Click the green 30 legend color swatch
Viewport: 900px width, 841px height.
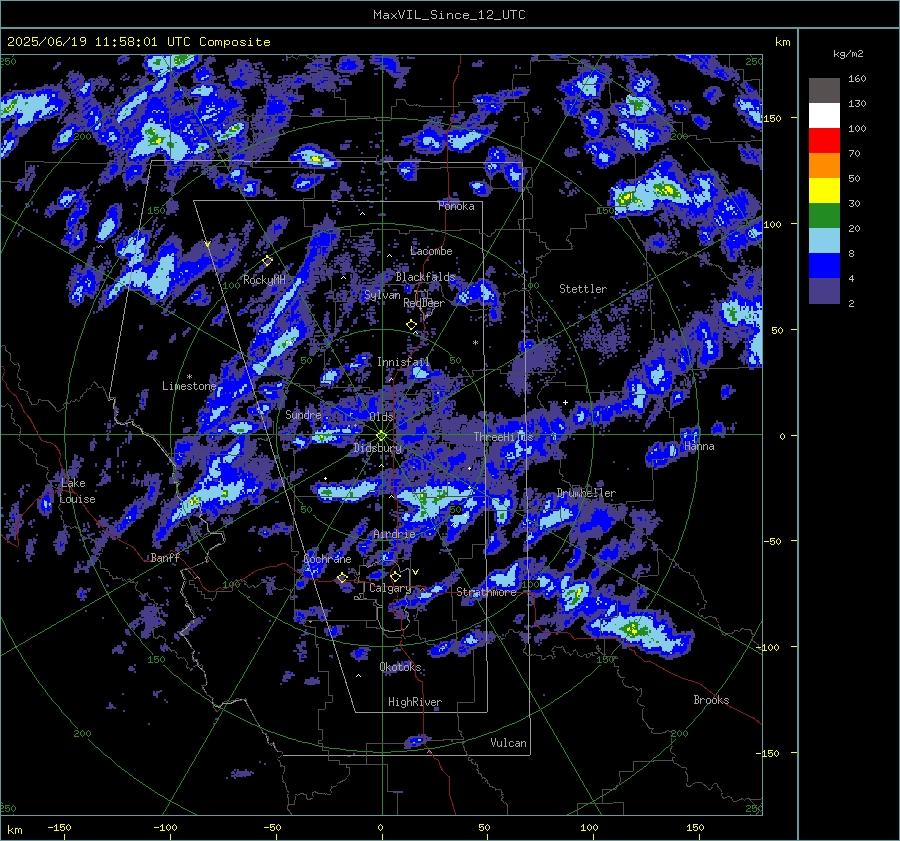(x=824, y=216)
